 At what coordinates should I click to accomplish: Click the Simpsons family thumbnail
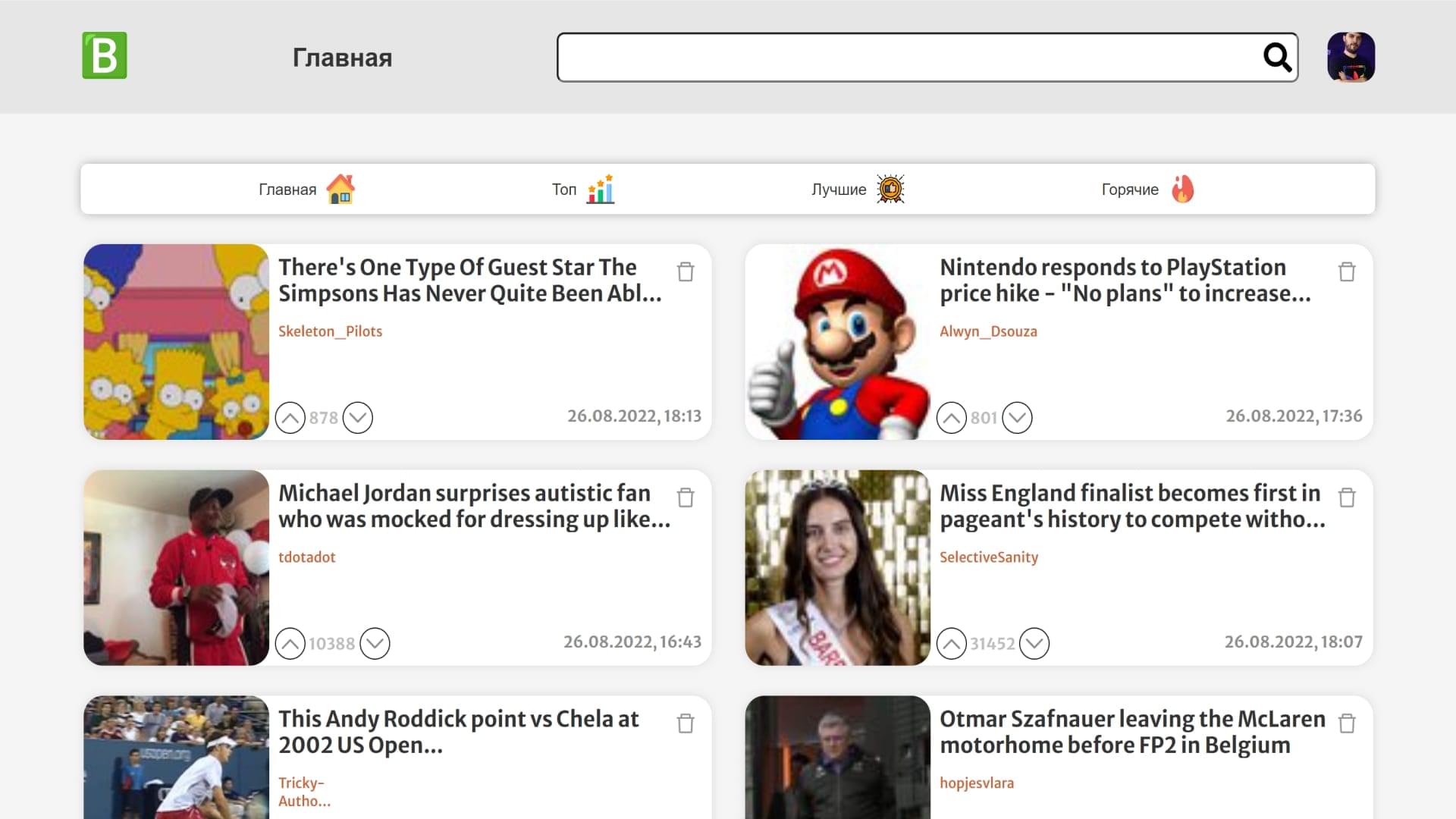pos(176,342)
